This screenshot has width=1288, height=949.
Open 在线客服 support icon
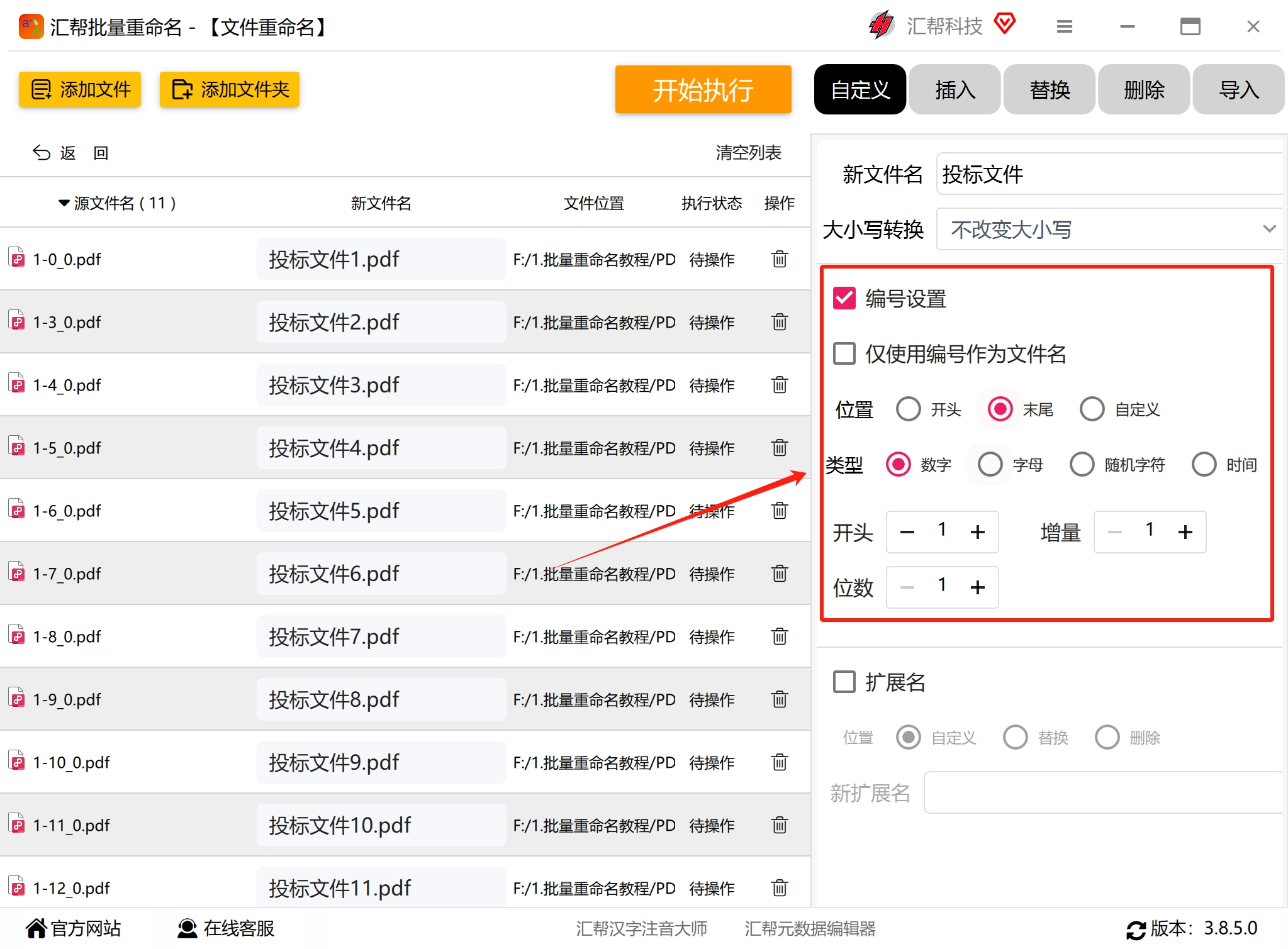187,928
